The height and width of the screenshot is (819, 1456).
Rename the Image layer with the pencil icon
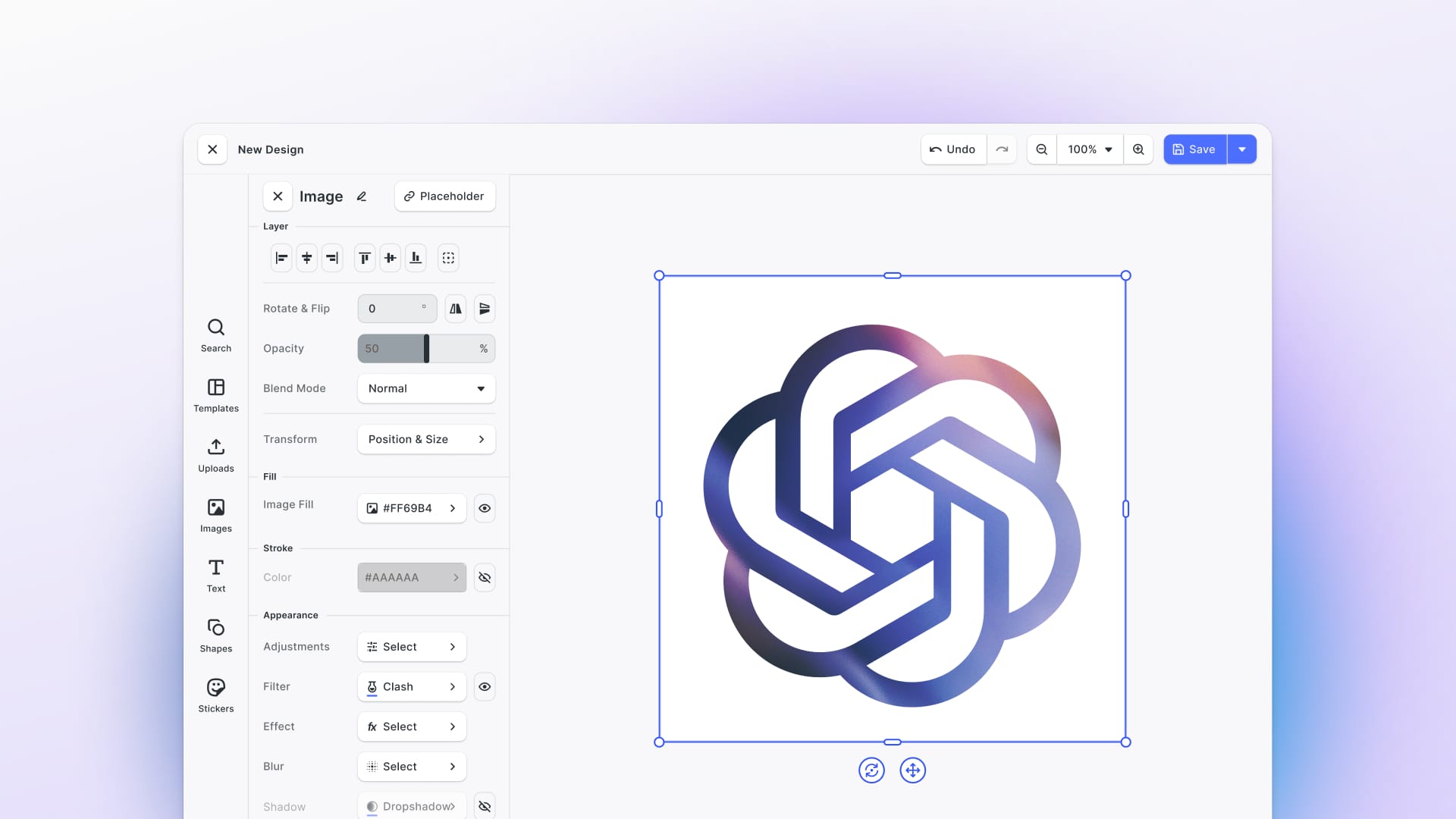(x=362, y=196)
